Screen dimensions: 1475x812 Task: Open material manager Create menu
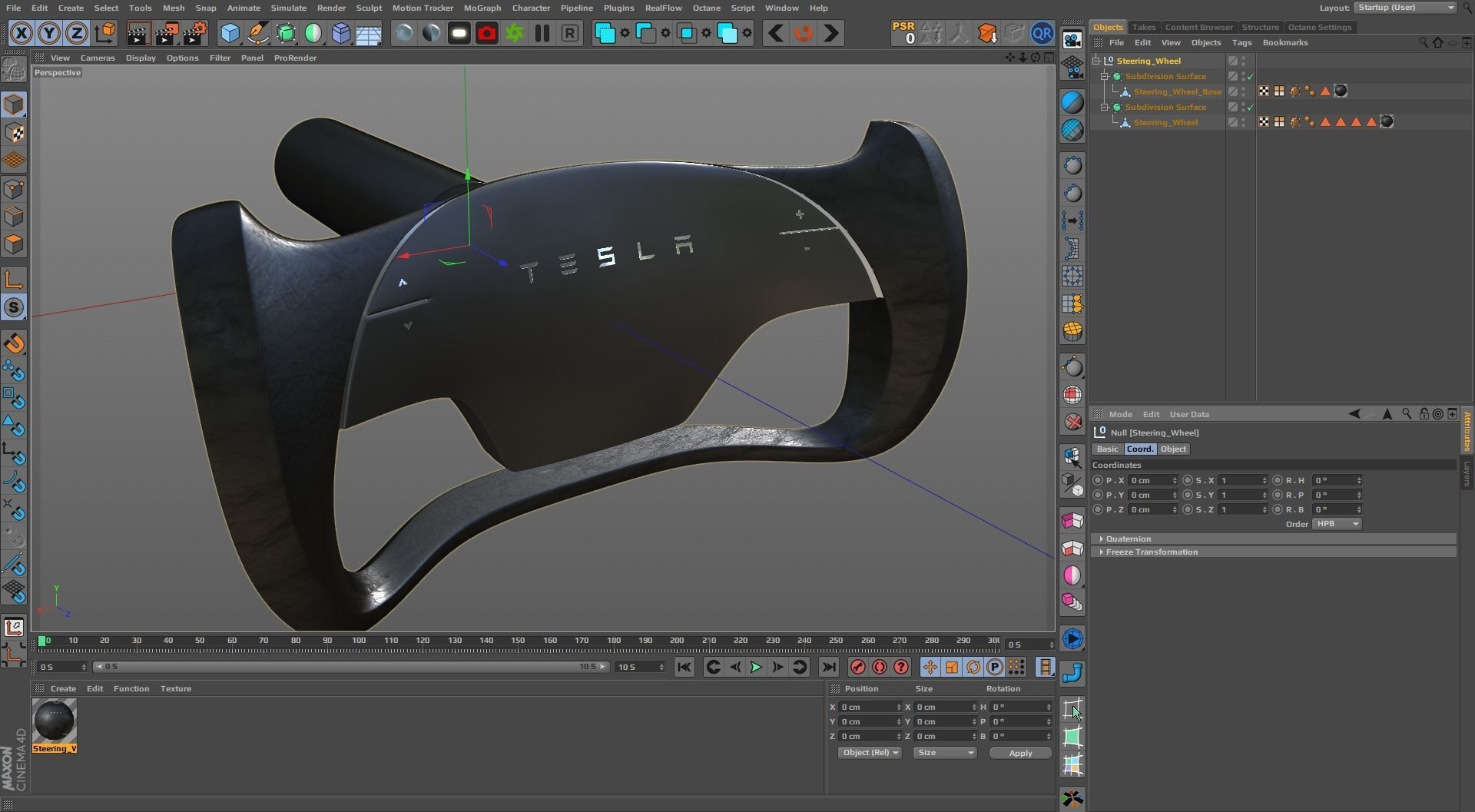tap(63, 688)
